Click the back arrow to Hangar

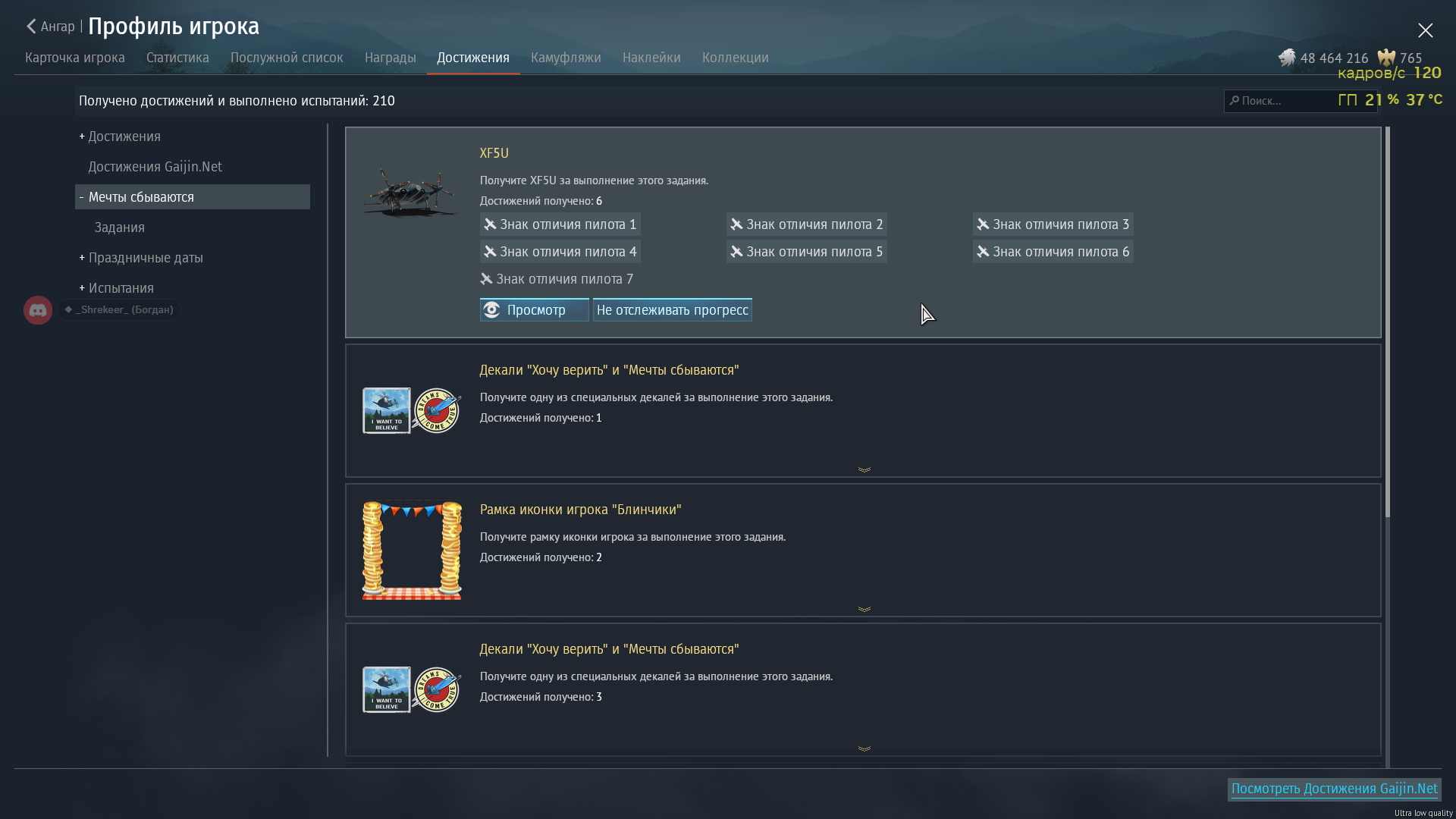(31, 27)
